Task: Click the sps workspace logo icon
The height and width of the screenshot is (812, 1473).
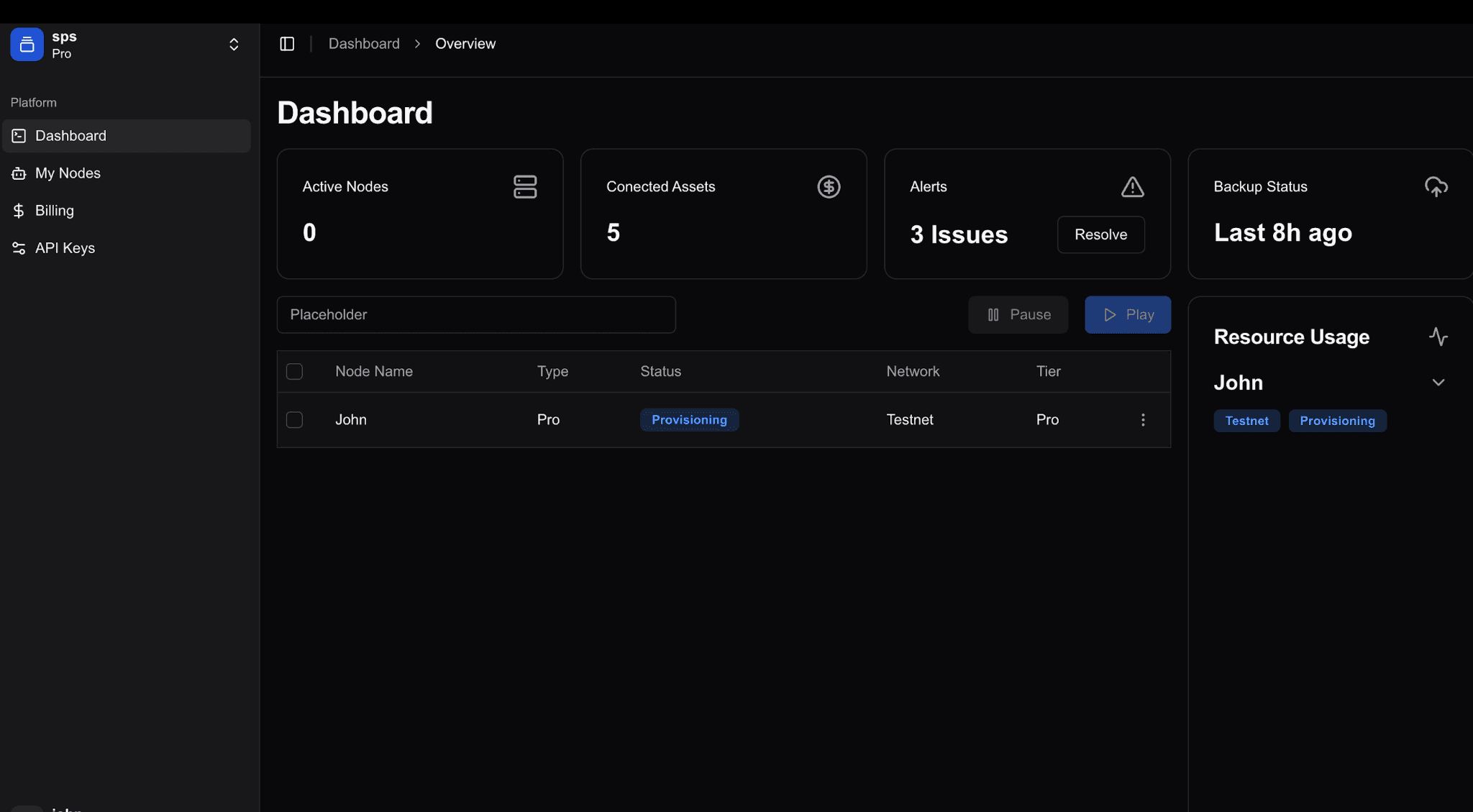Action: pyautogui.click(x=27, y=45)
